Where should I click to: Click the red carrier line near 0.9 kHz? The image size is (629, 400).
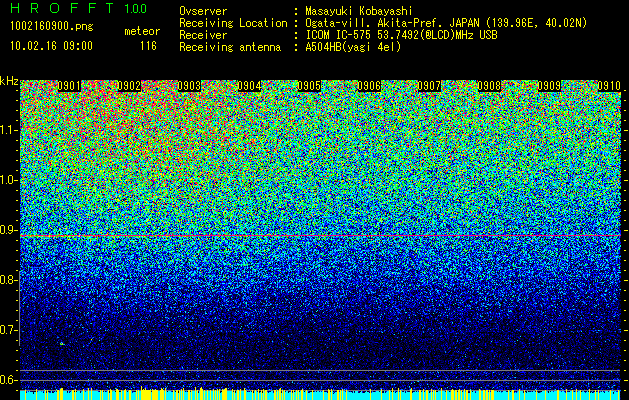point(320,236)
